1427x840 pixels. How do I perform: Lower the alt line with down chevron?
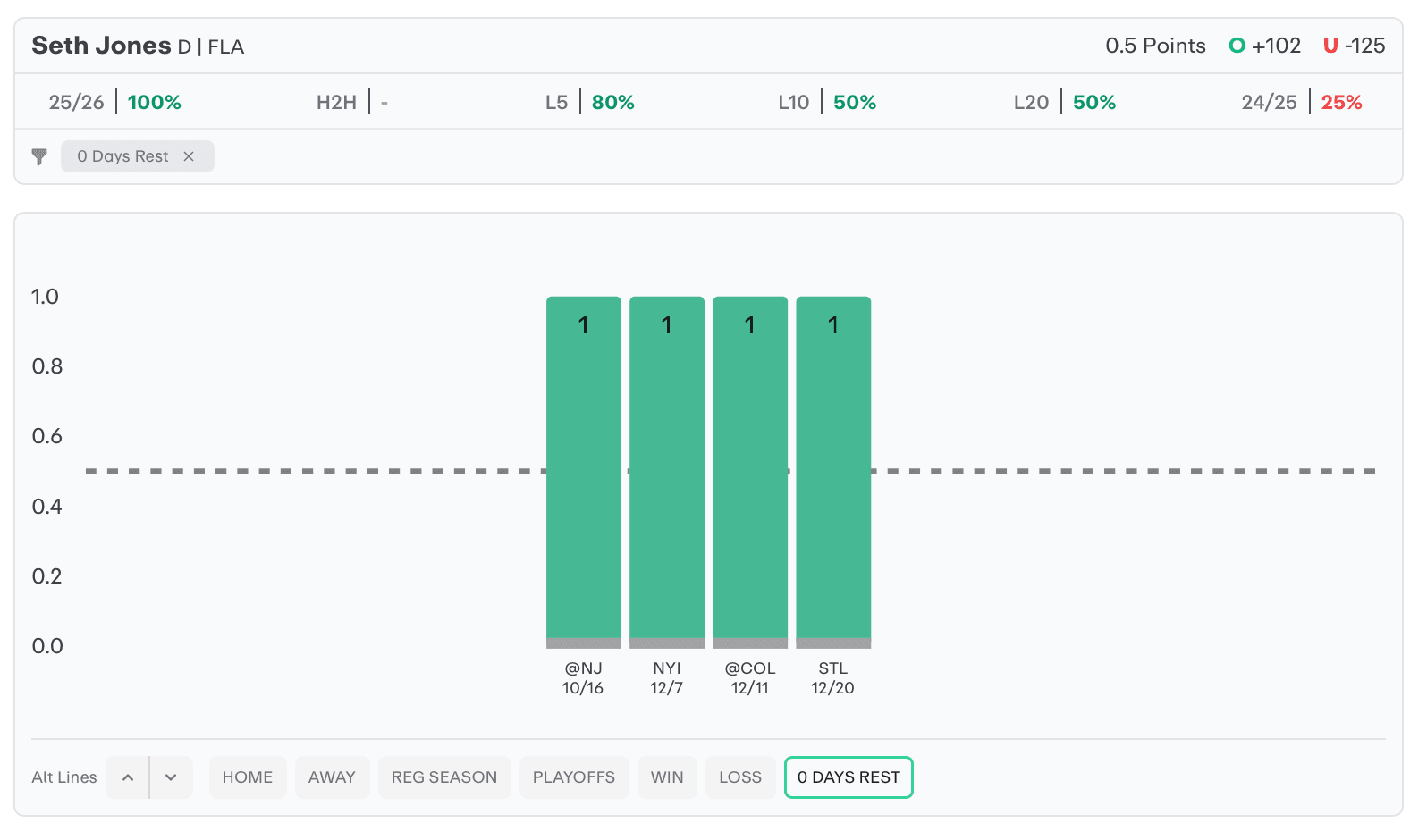point(171,777)
